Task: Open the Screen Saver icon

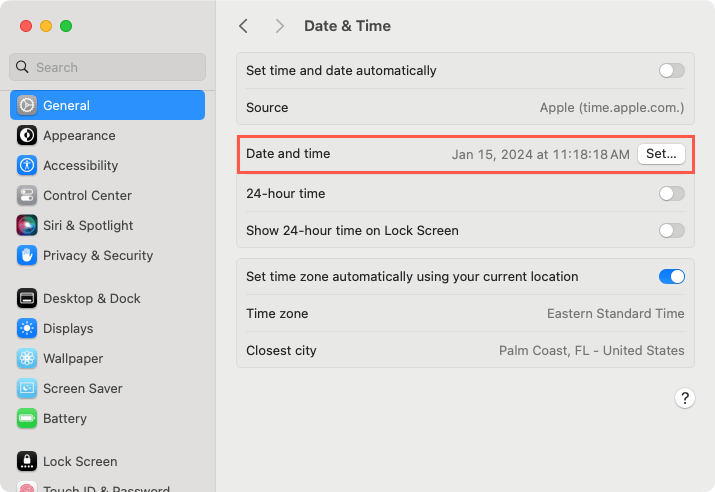Action: click(27, 388)
